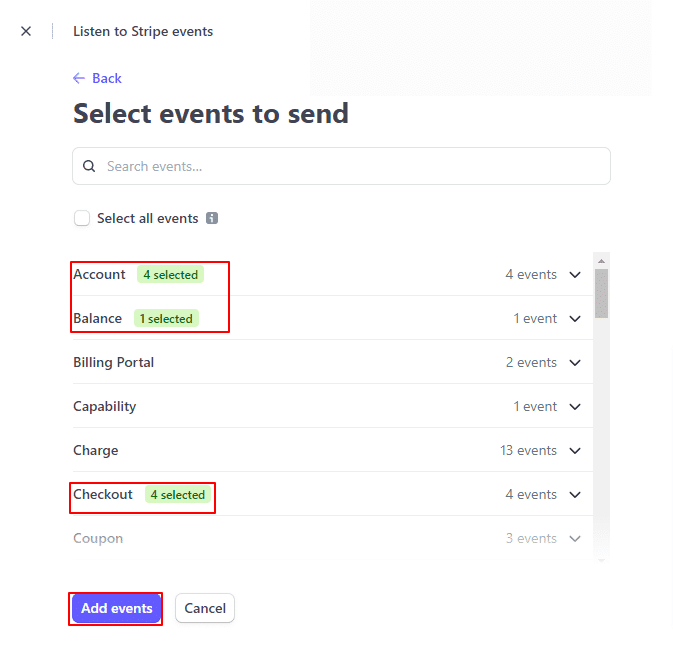Open the Account category row

tap(333, 274)
